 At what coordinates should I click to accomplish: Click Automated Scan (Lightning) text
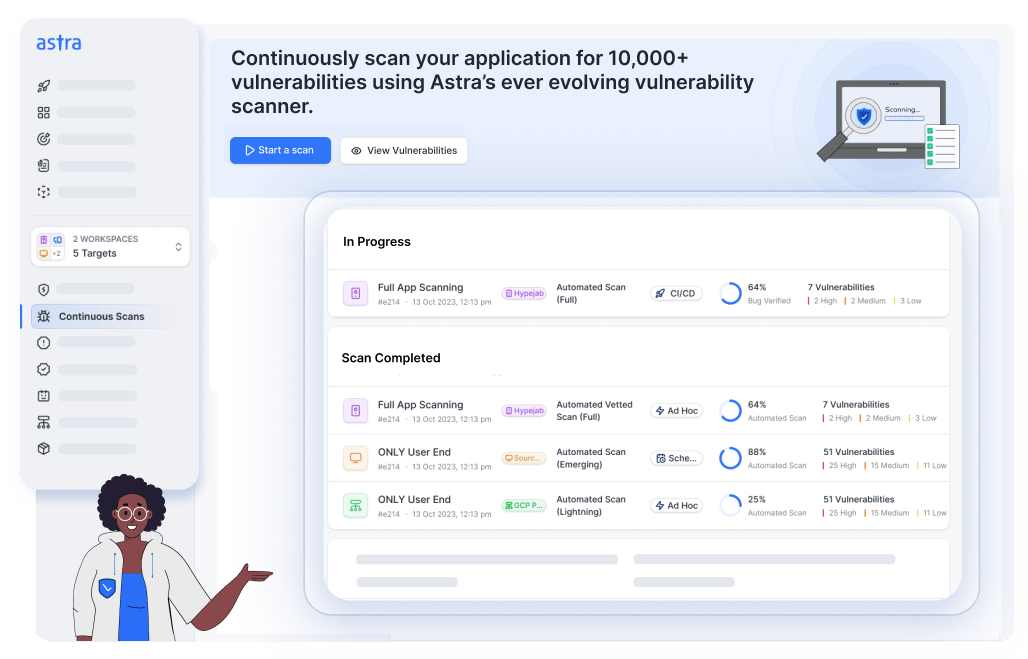click(x=591, y=506)
